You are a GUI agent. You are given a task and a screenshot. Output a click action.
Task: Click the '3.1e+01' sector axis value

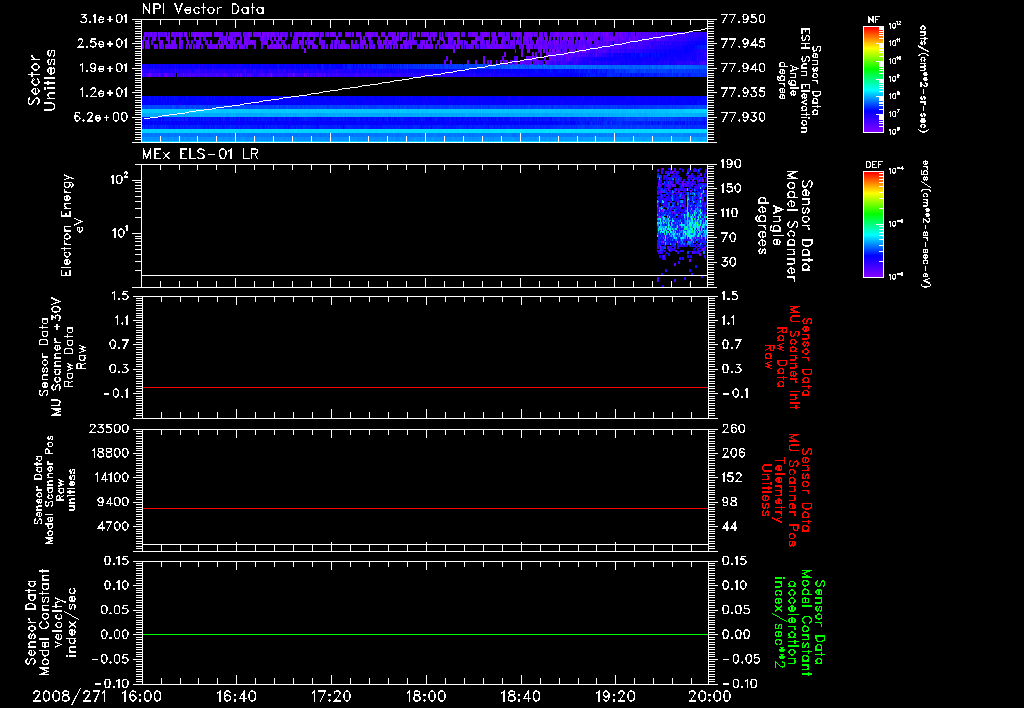(x=103, y=19)
